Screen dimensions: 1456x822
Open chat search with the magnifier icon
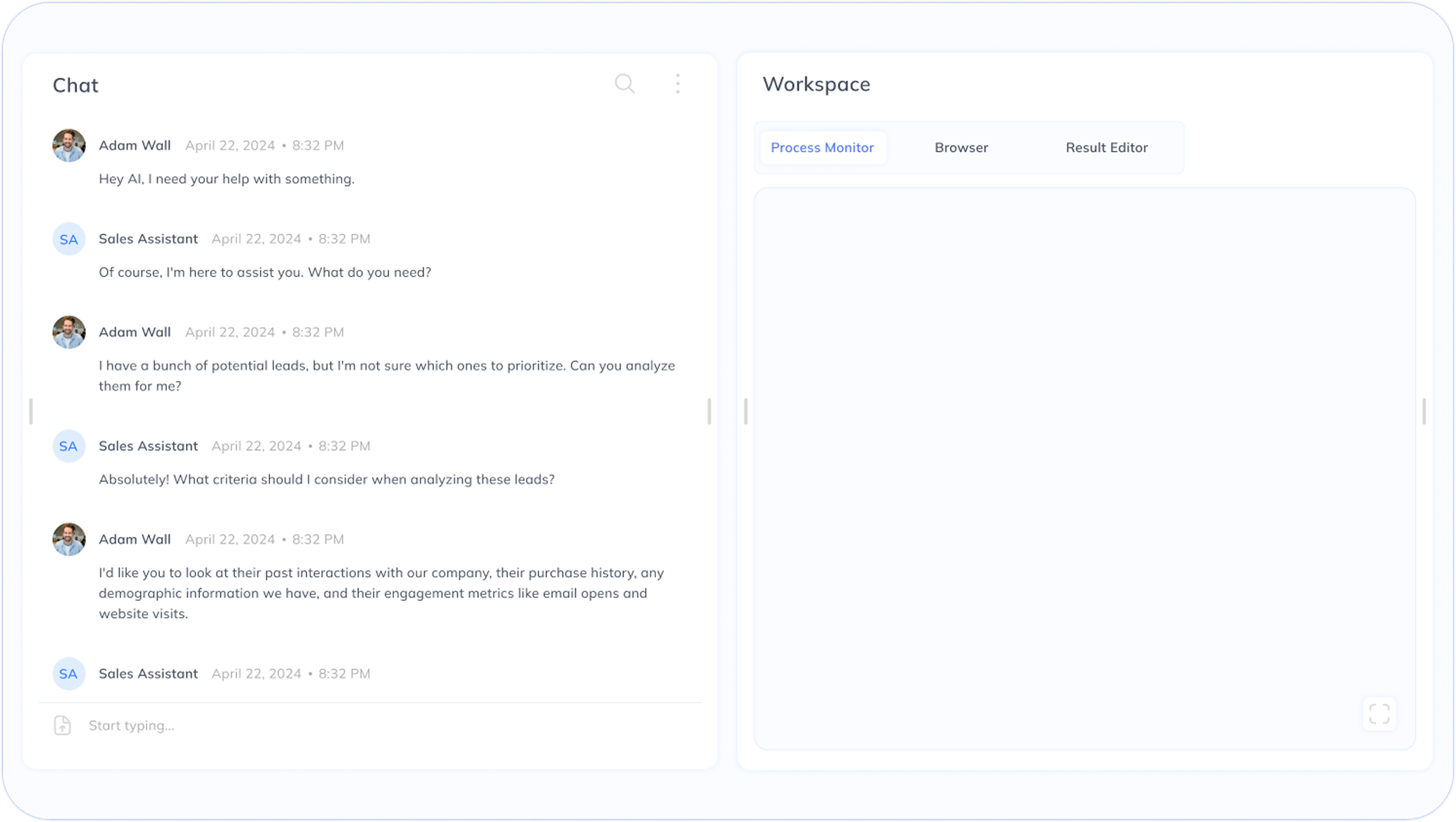[624, 83]
